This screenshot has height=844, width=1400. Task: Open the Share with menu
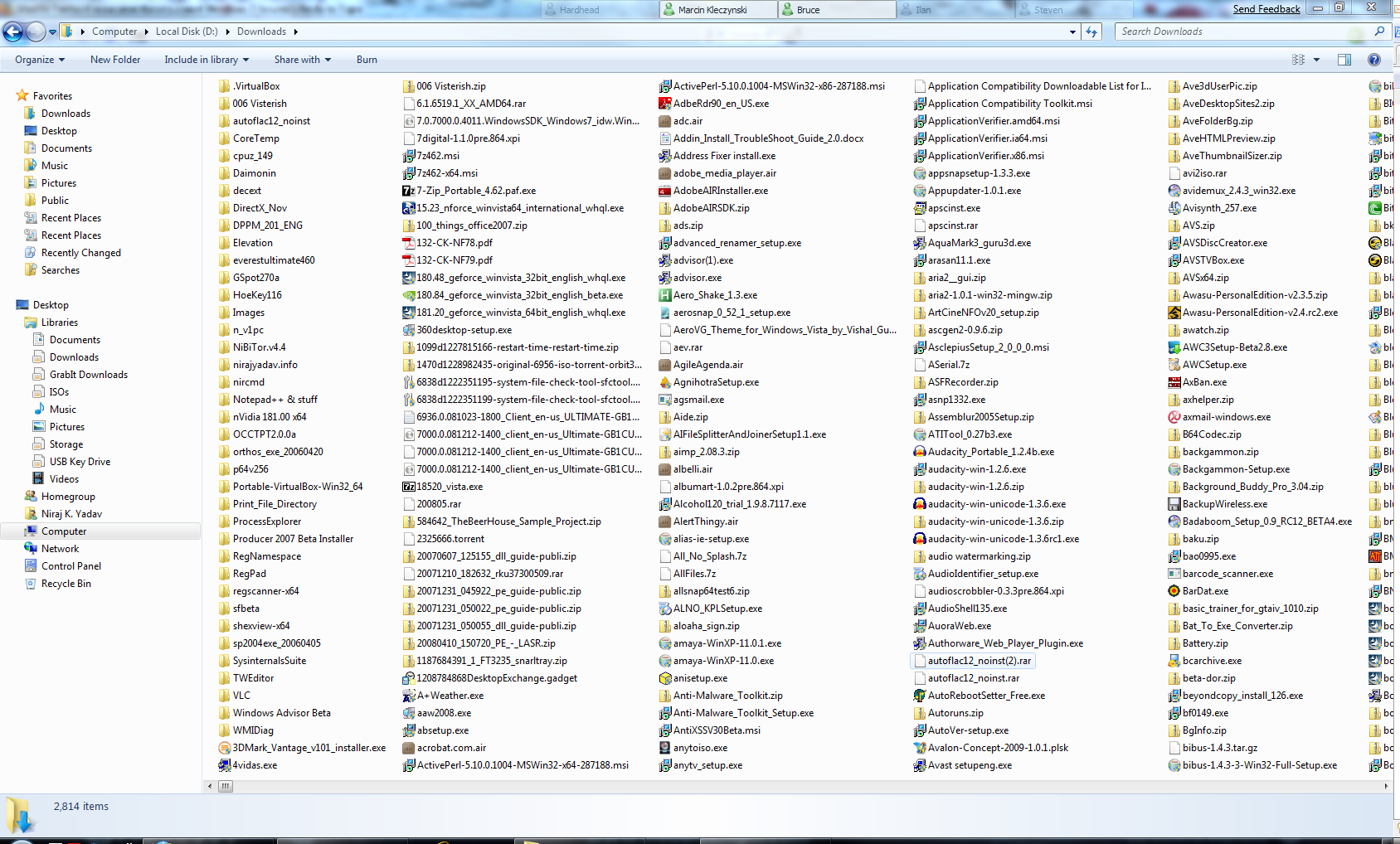tap(303, 60)
